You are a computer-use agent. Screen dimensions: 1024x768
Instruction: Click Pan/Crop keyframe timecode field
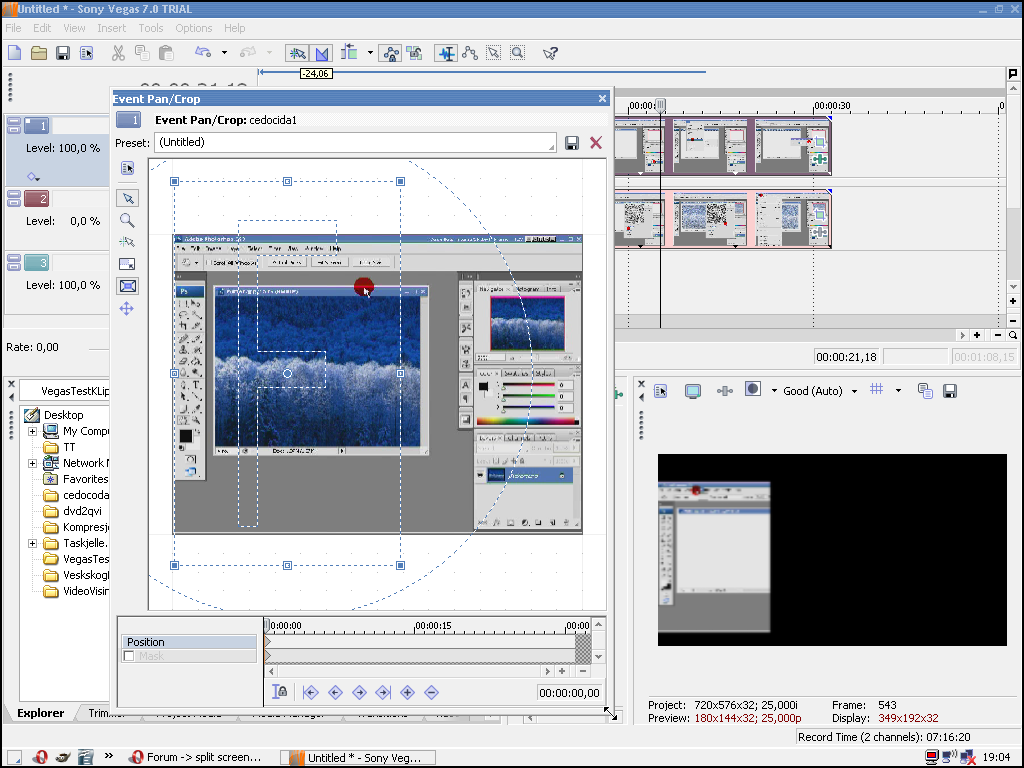[569, 693]
